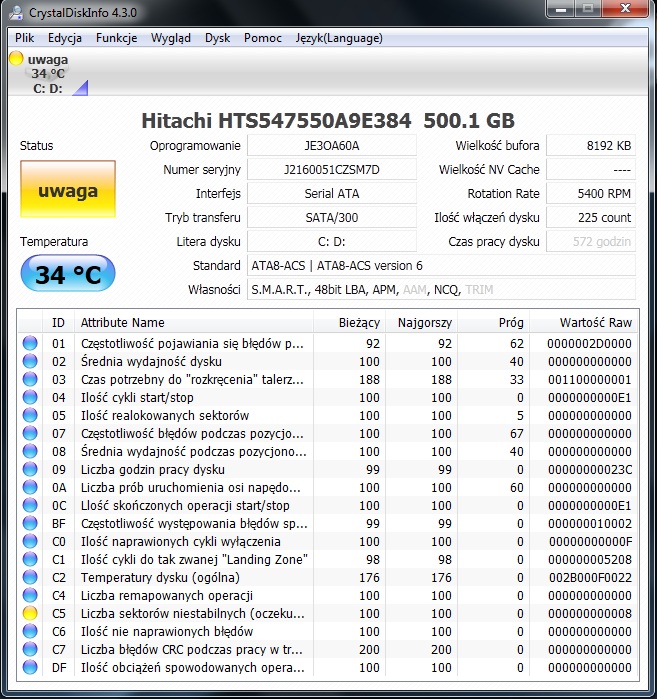Click blue status dot for attribute C4

30,595
